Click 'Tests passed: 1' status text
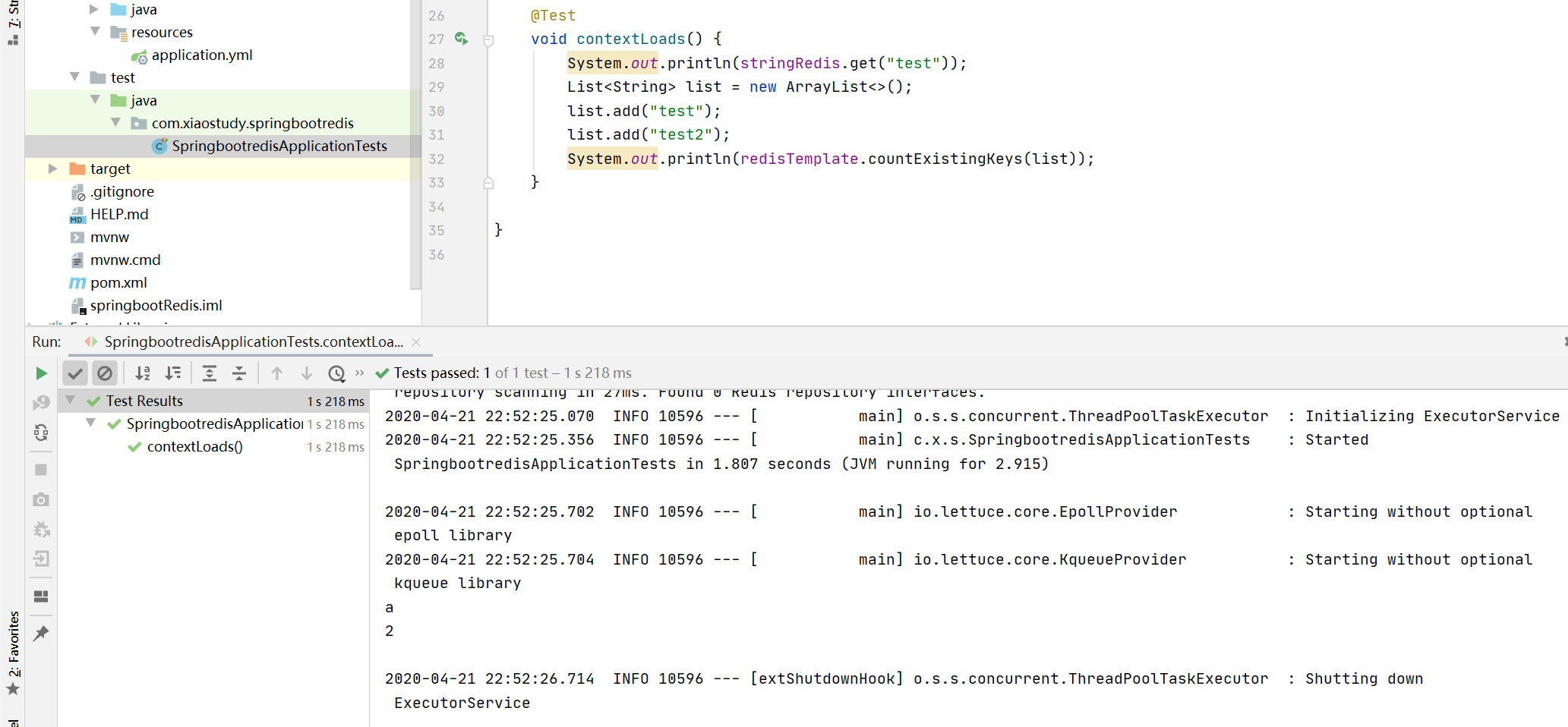 point(441,373)
